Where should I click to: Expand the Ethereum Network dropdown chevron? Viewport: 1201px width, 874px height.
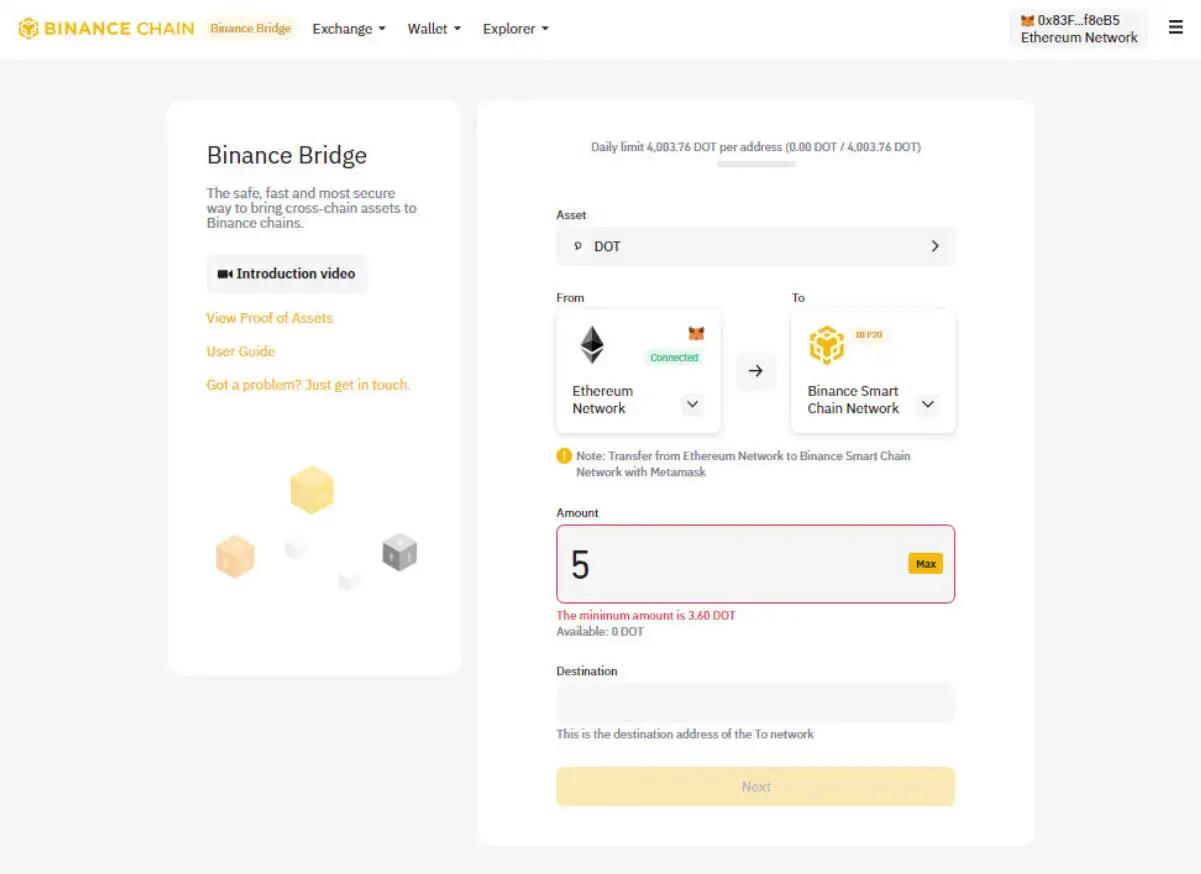pyautogui.click(x=693, y=405)
